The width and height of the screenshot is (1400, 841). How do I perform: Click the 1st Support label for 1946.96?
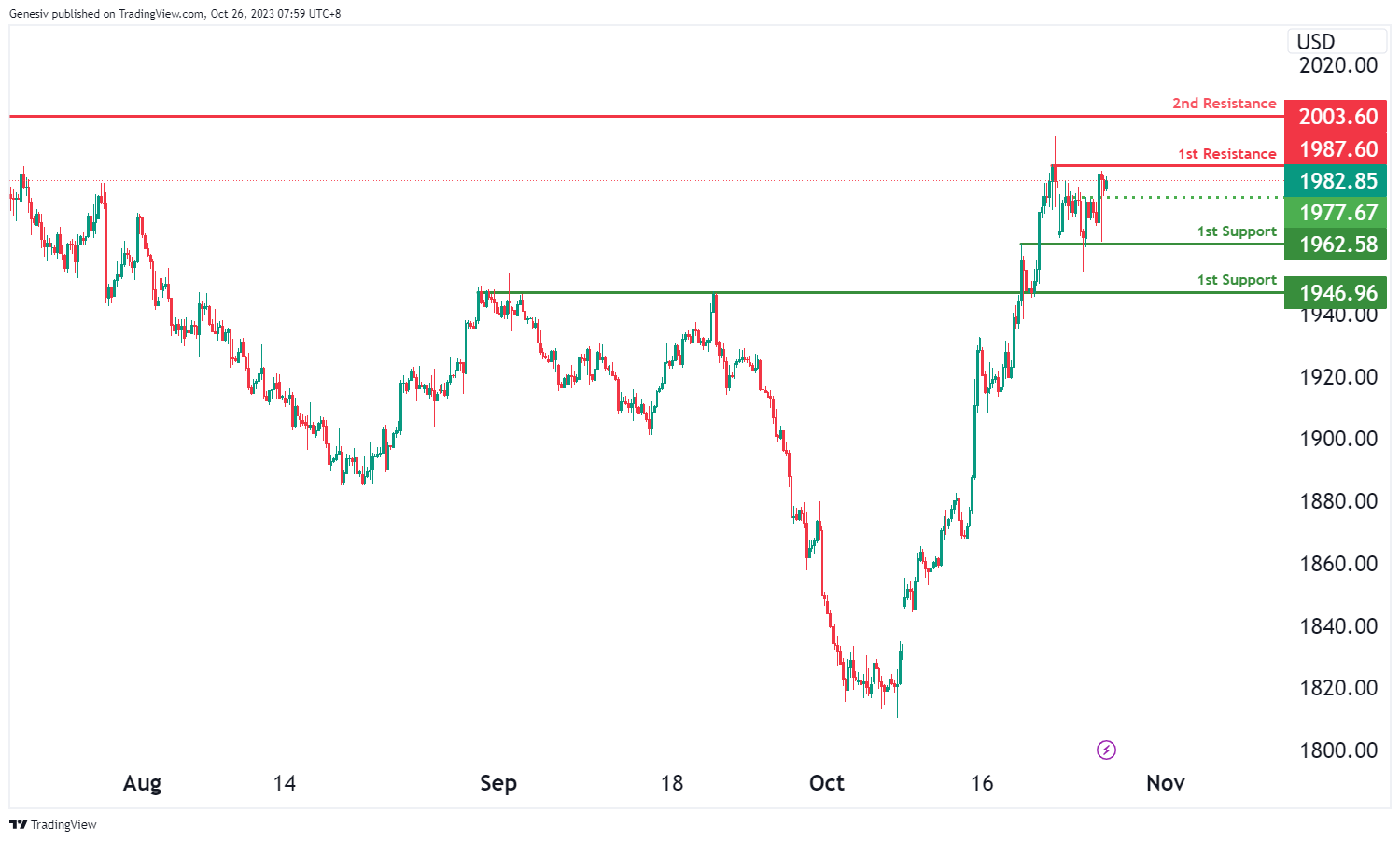1237,280
